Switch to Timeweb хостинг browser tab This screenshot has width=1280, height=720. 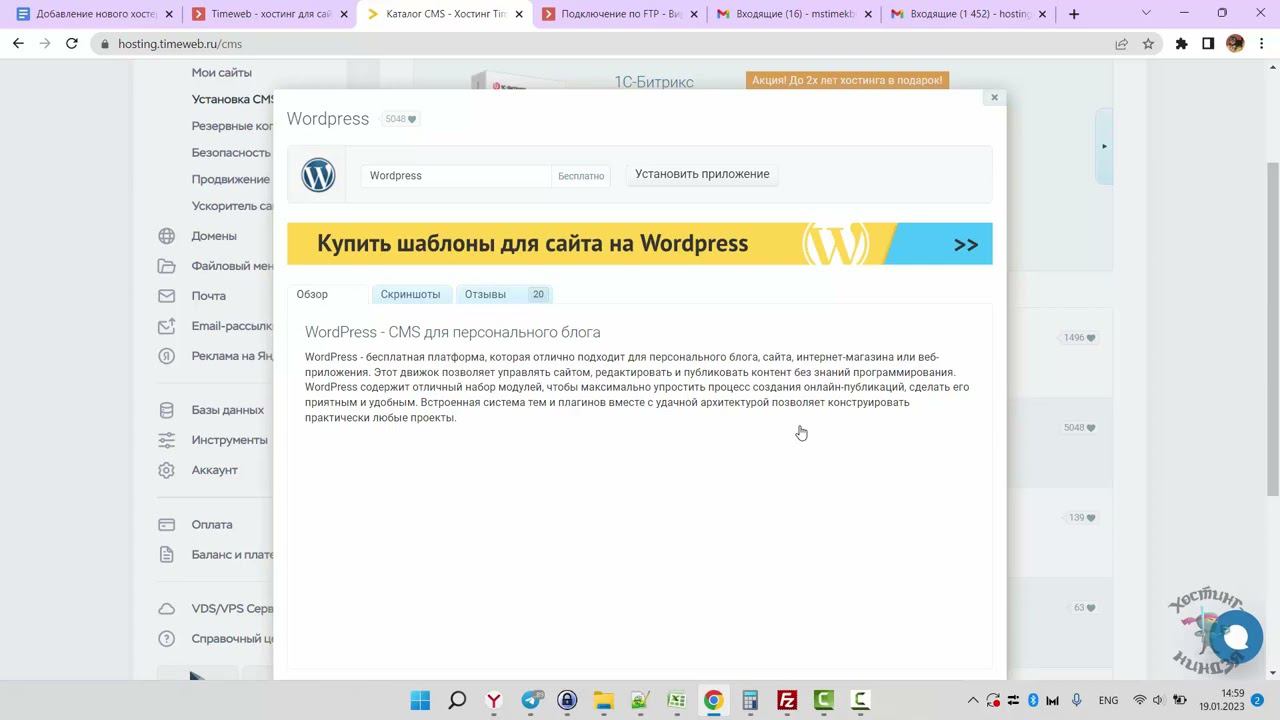pos(263,14)
